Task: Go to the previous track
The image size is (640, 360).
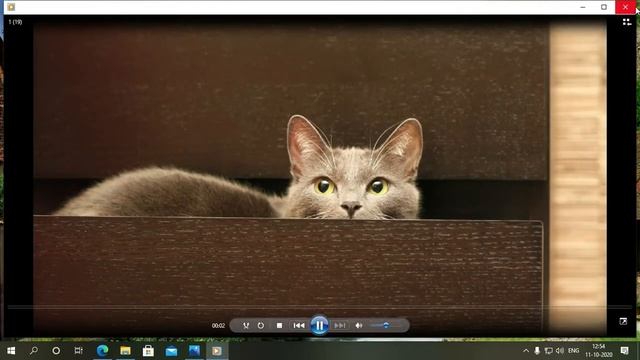Action: pyautogui.click(x=299, y=325)
